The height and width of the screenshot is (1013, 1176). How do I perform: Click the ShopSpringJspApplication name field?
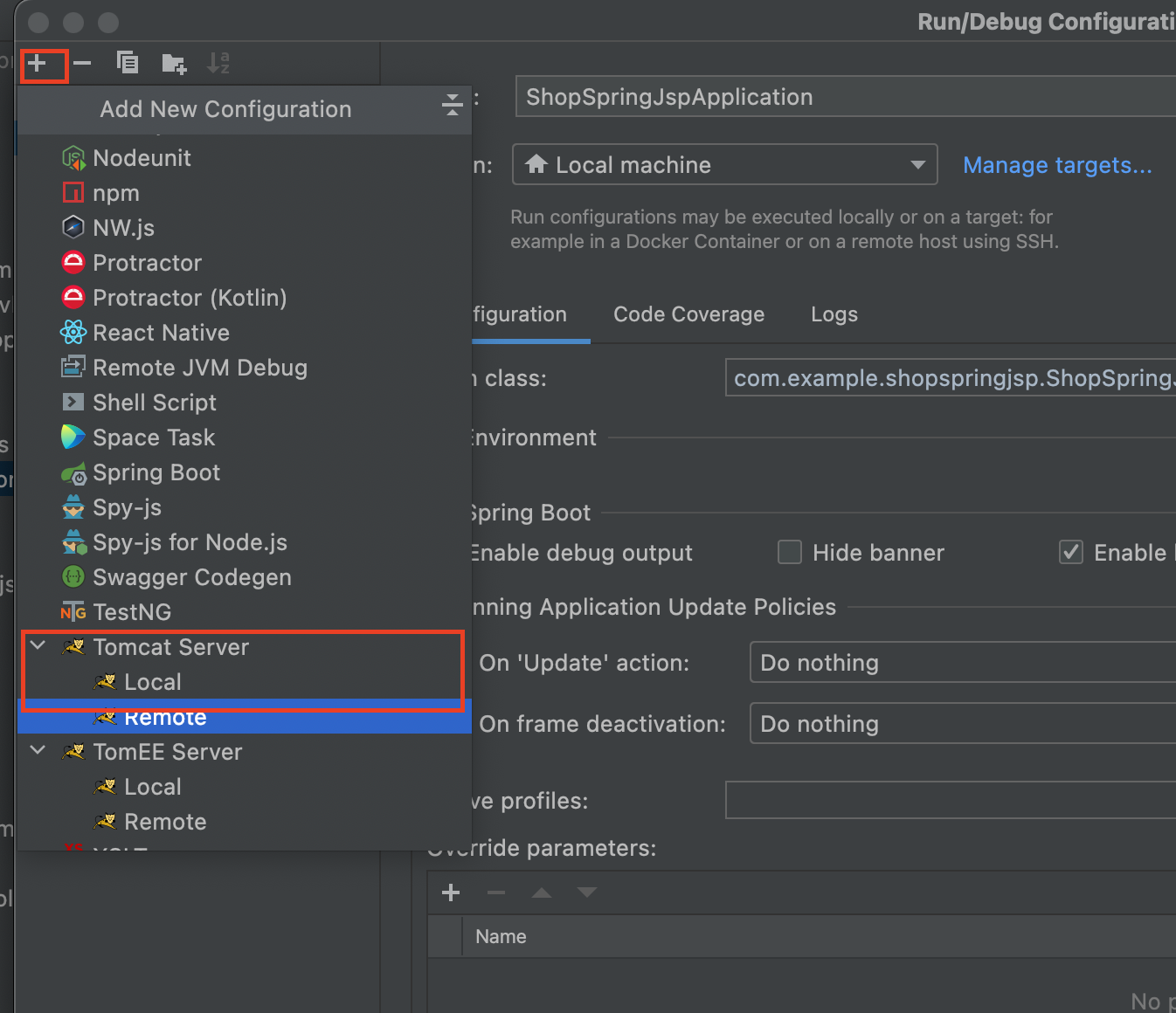coord(846,96)
